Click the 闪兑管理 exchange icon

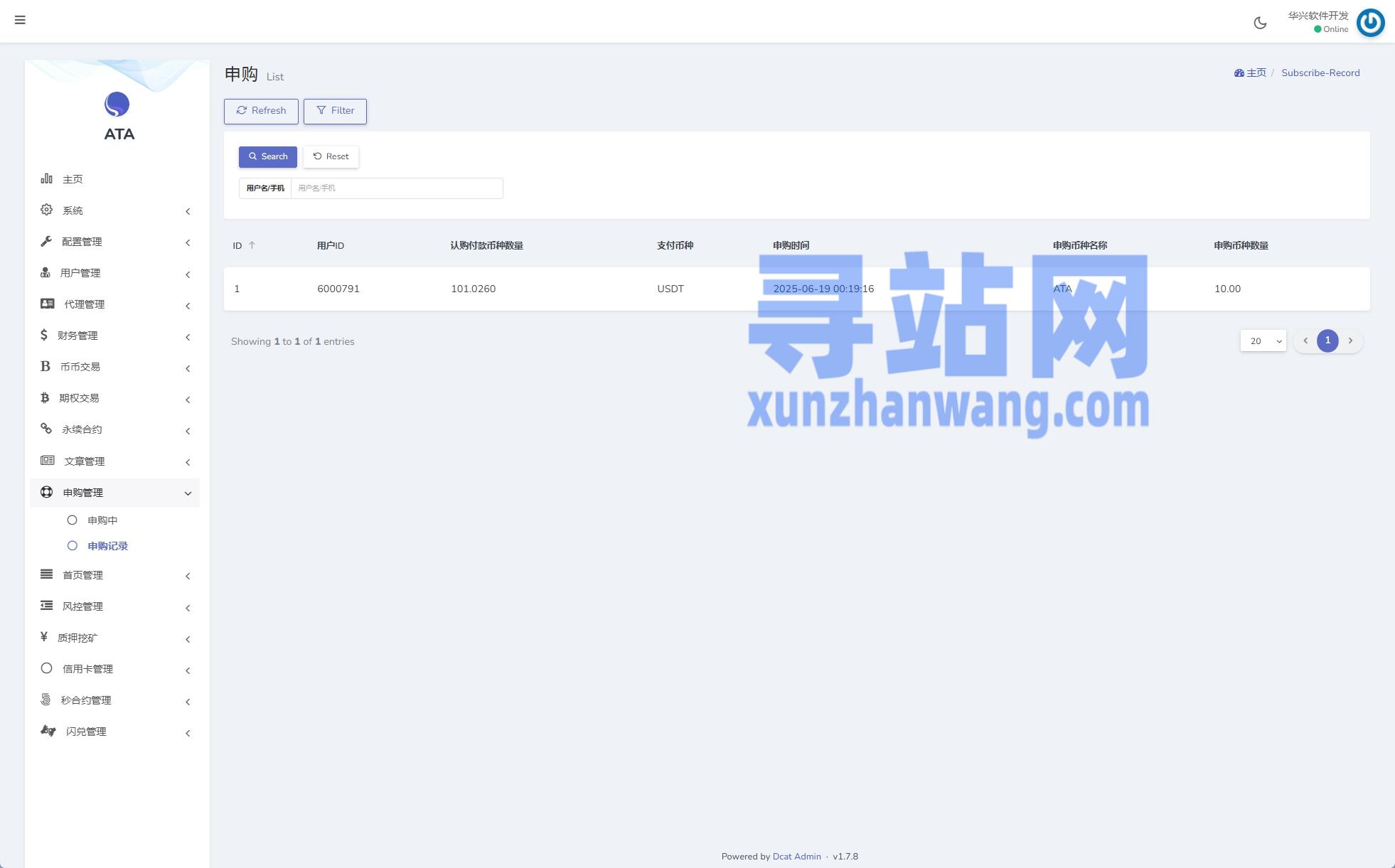click(x=48, y=731)
